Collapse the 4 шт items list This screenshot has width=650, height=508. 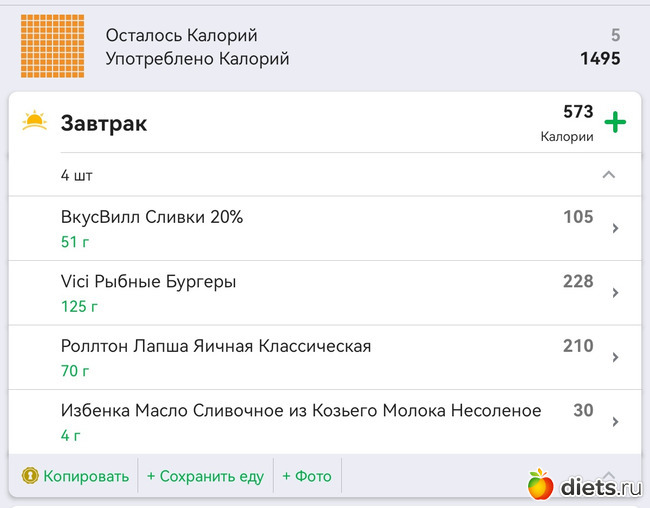tap(608, 175)
